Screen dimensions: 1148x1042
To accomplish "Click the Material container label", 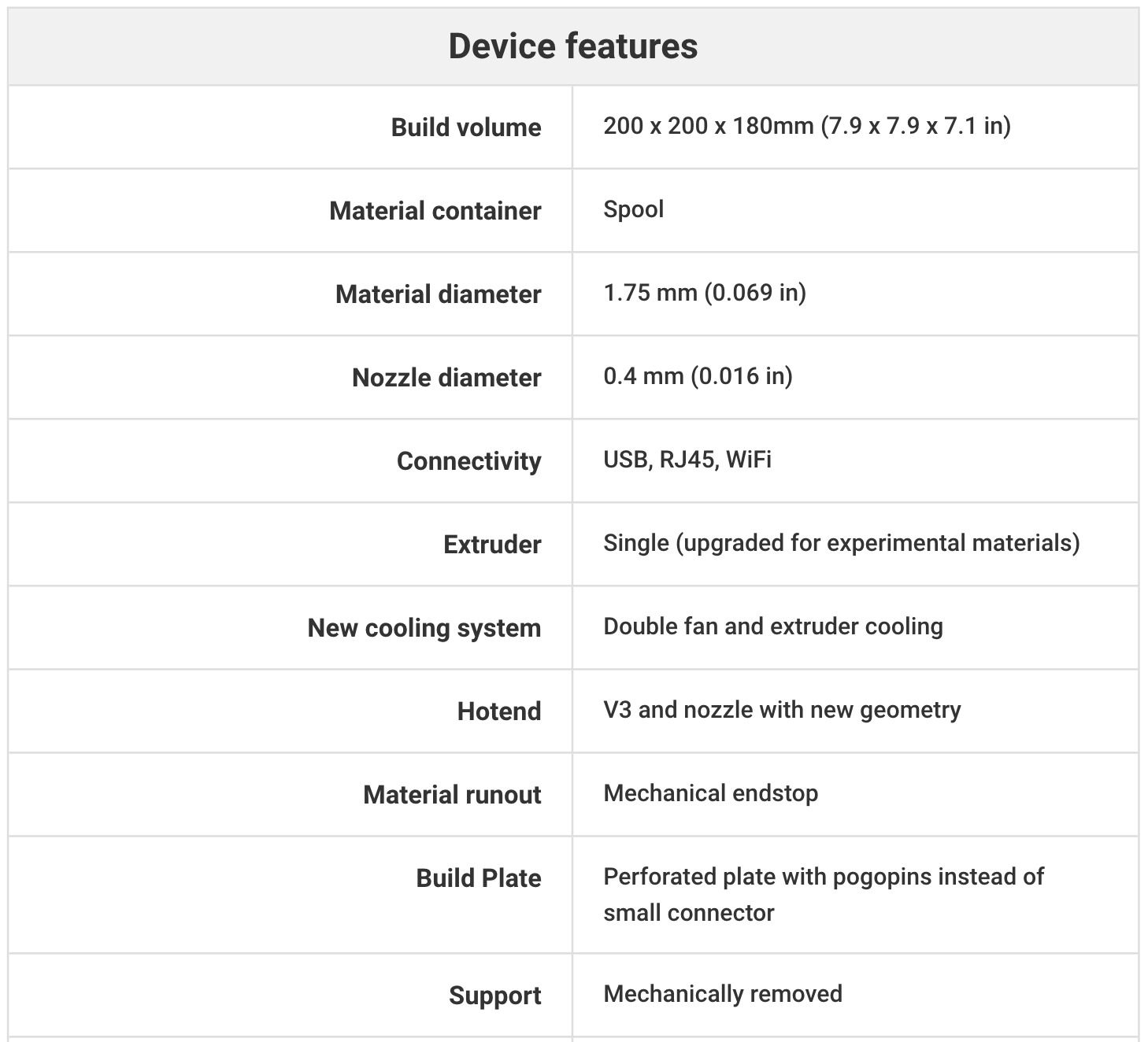I will 435,211.
